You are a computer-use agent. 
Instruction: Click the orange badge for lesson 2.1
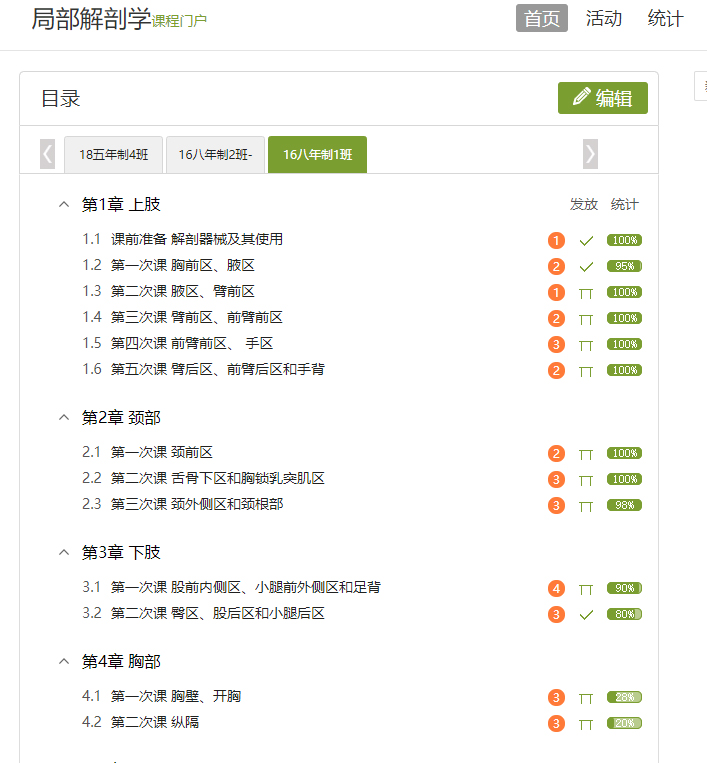tap(557, 453)
